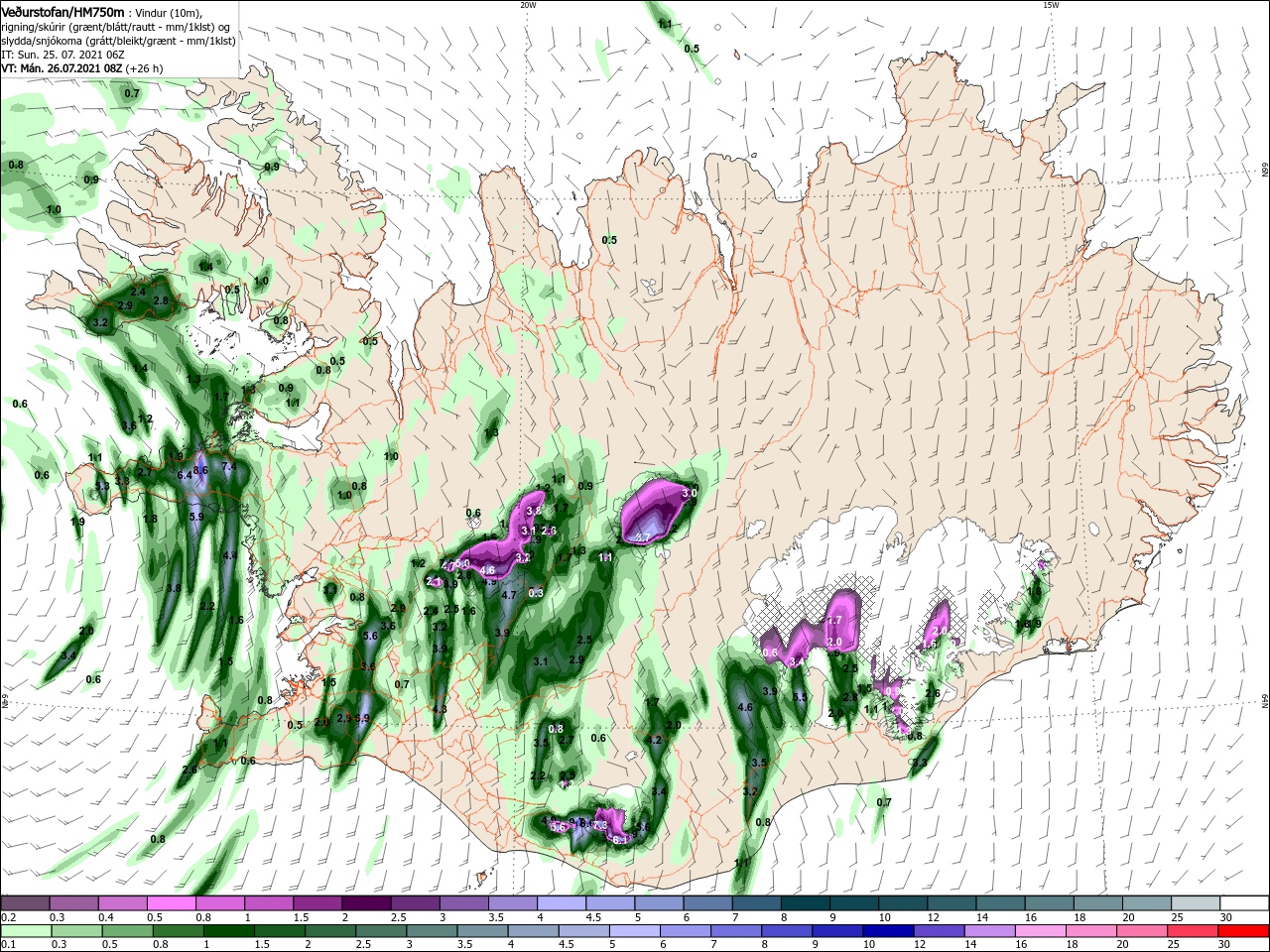Click the light gray snow swatch at 25

coord(1196,903)
